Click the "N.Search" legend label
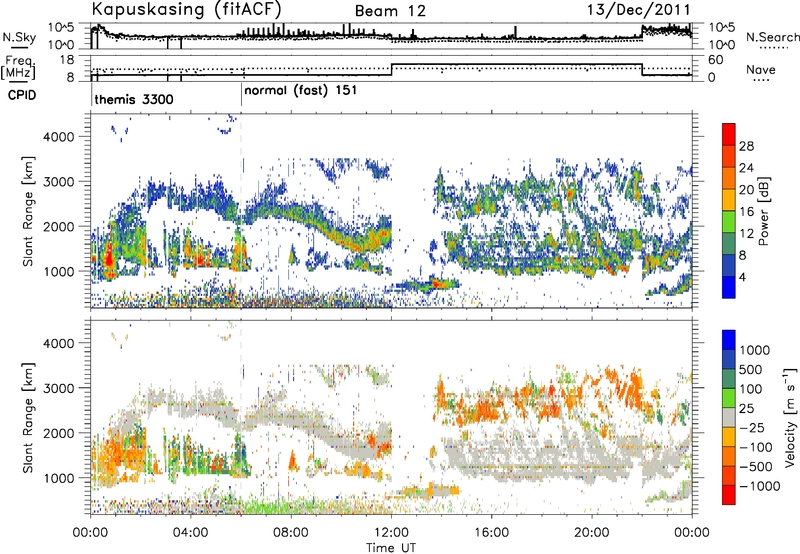Image resolution: width=800 pixels, height=554 pixels. [x=772, y=37]
